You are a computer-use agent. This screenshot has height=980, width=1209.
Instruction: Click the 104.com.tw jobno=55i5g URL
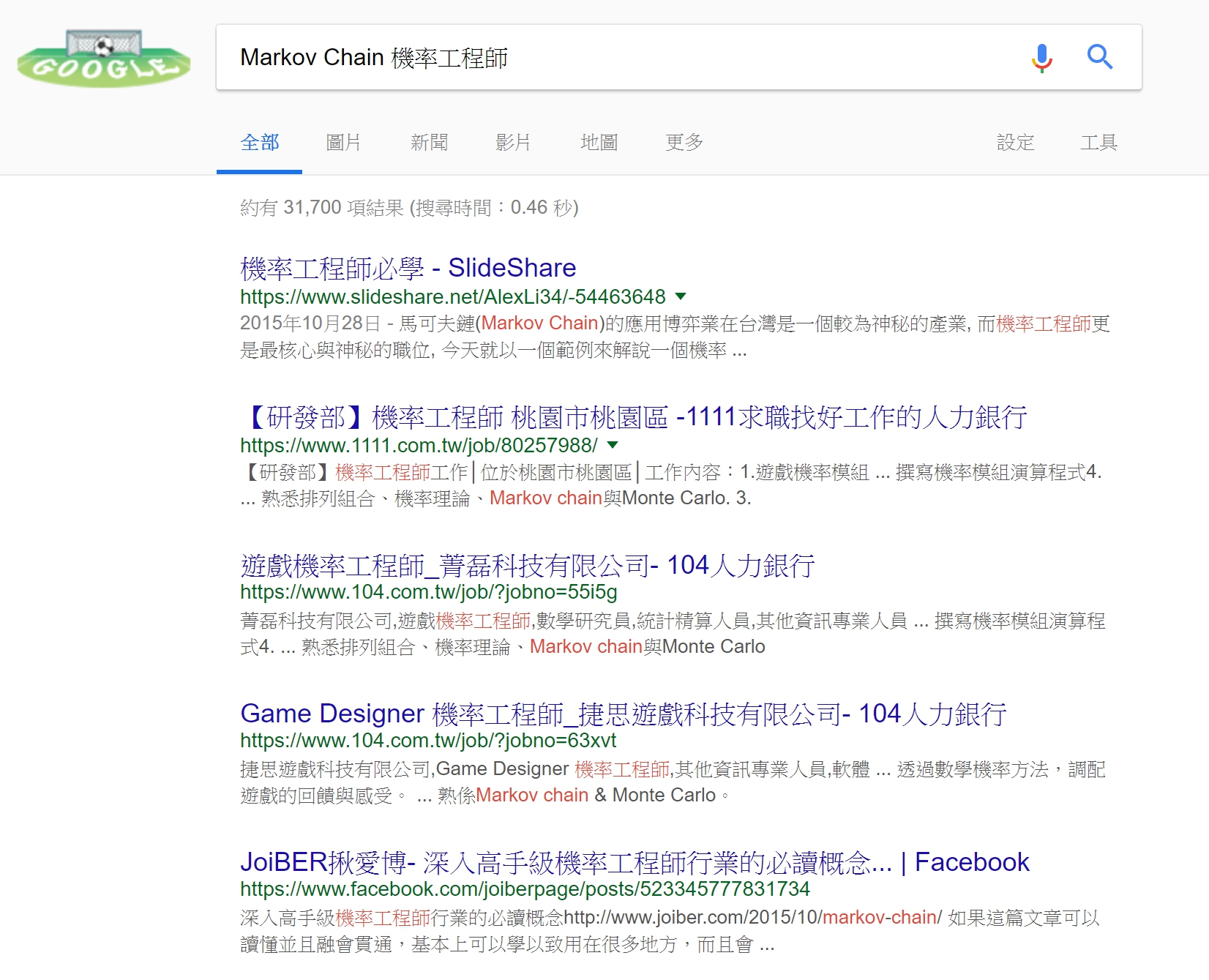click(429, 591)
